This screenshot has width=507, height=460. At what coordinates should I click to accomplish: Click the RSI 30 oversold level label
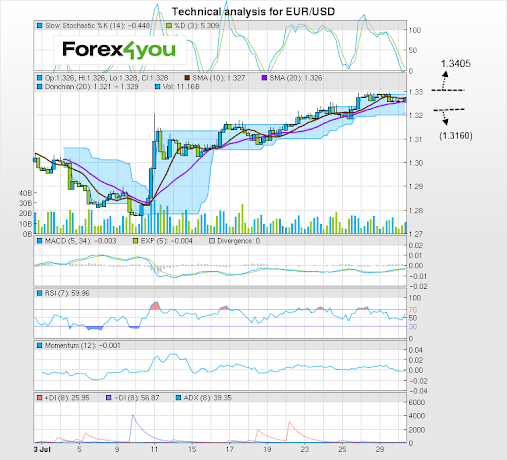[x=413, y=327]
